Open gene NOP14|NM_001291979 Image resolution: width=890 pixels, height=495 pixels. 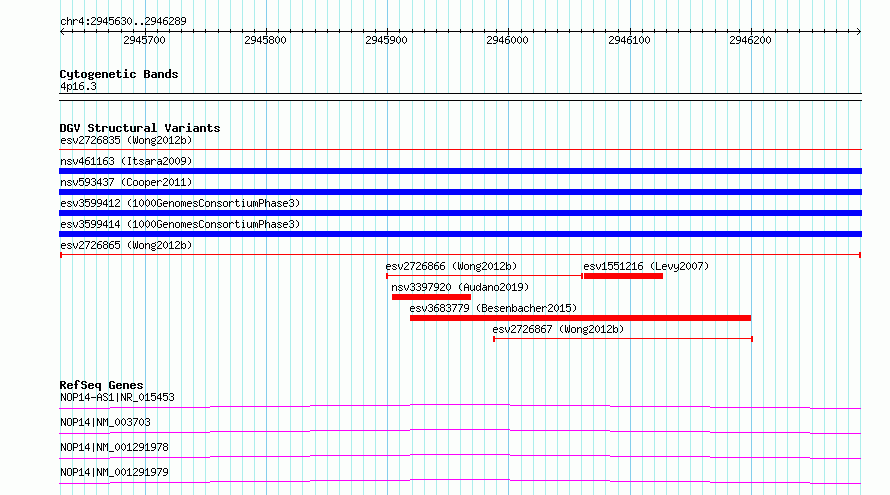coord(114,472)
